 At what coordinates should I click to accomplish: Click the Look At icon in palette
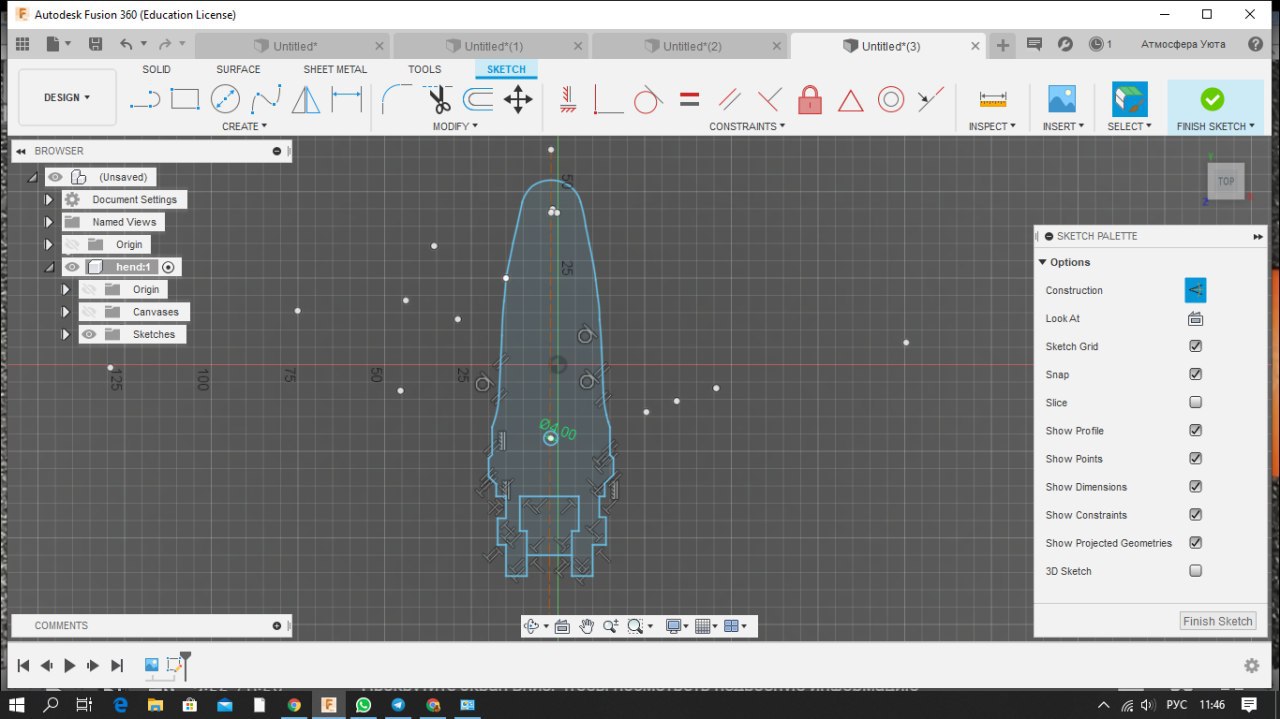coord(1195,319)
